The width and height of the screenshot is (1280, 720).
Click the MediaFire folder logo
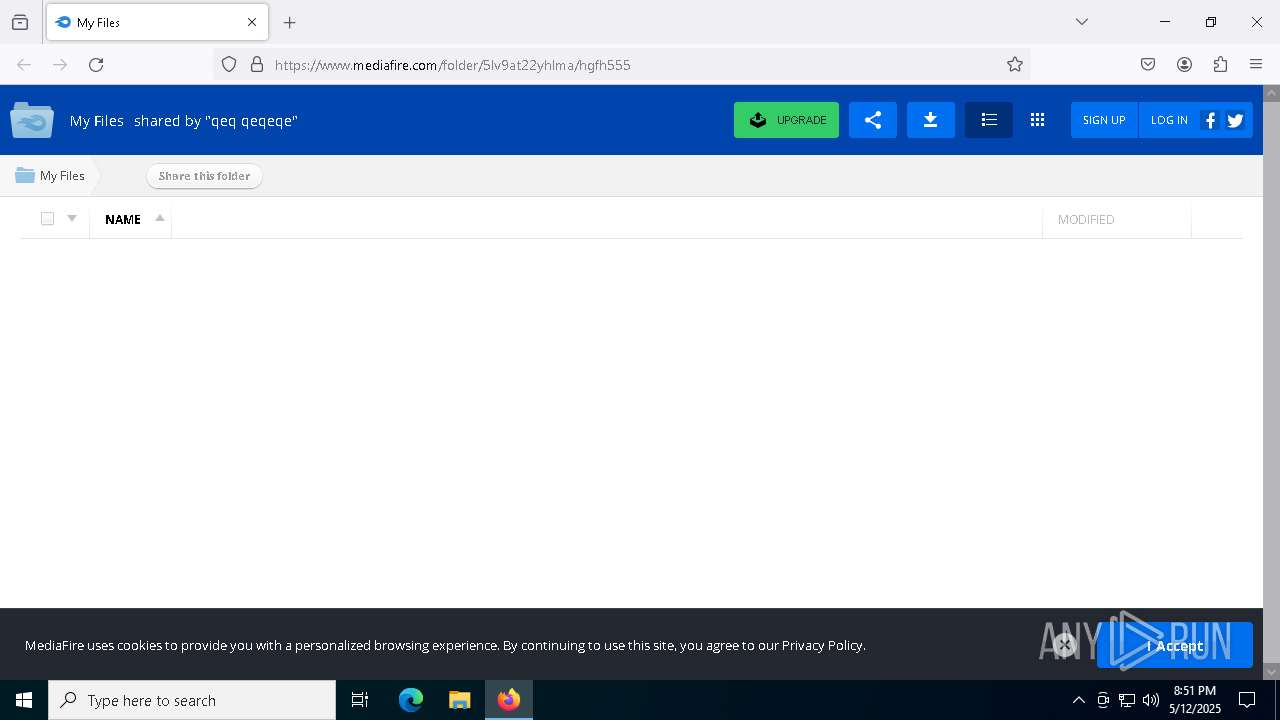coord(32,120)
